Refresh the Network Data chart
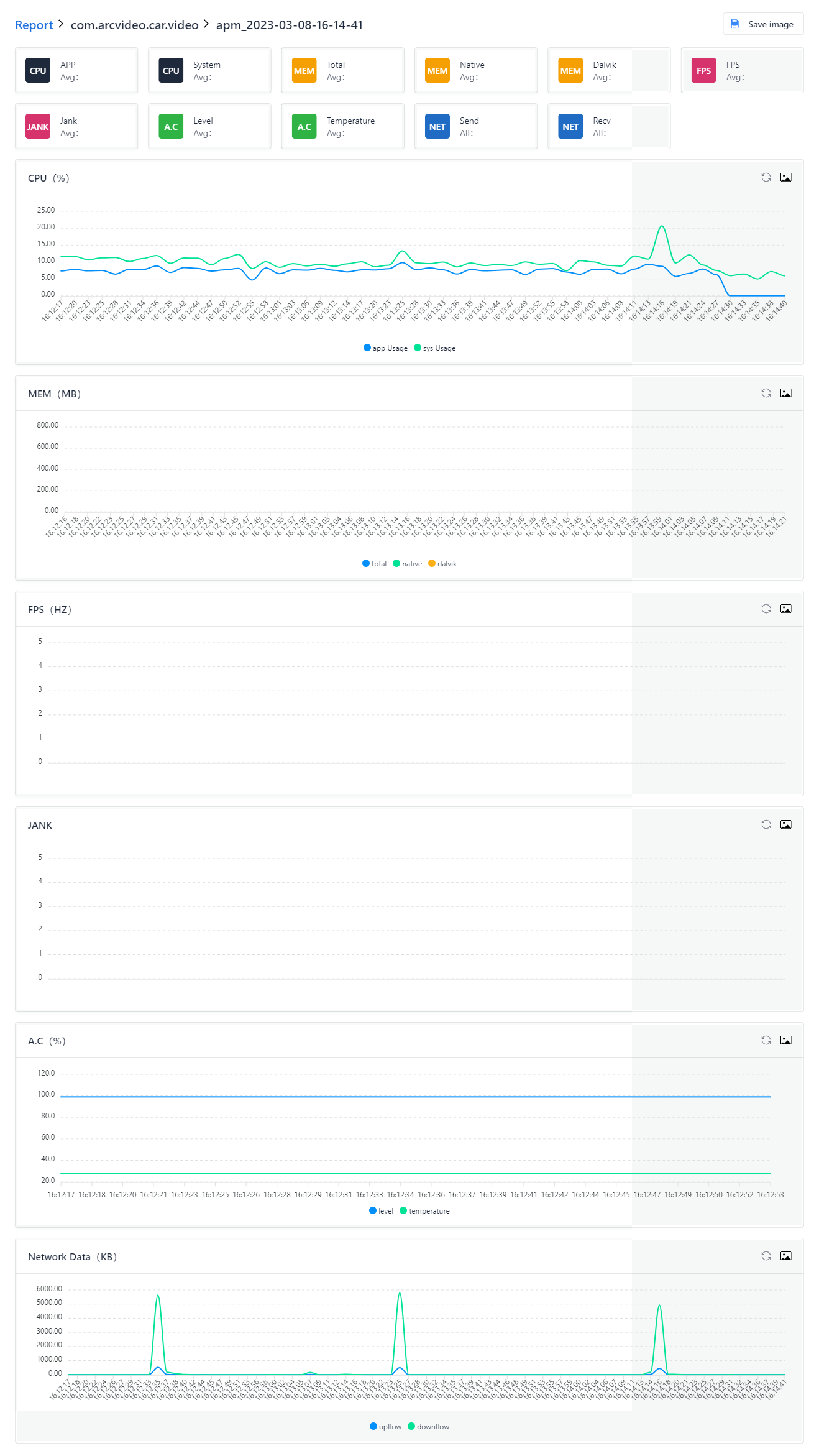819x1456 pixels. click(766, 1256)
